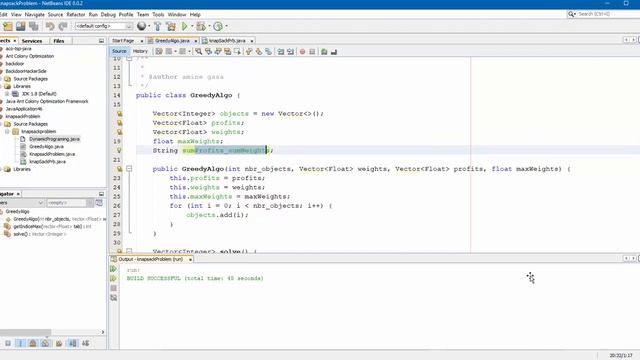Open the dropdown arrow beside Profile Project
The width and height of the screenshot is (640, 360).
227,27
